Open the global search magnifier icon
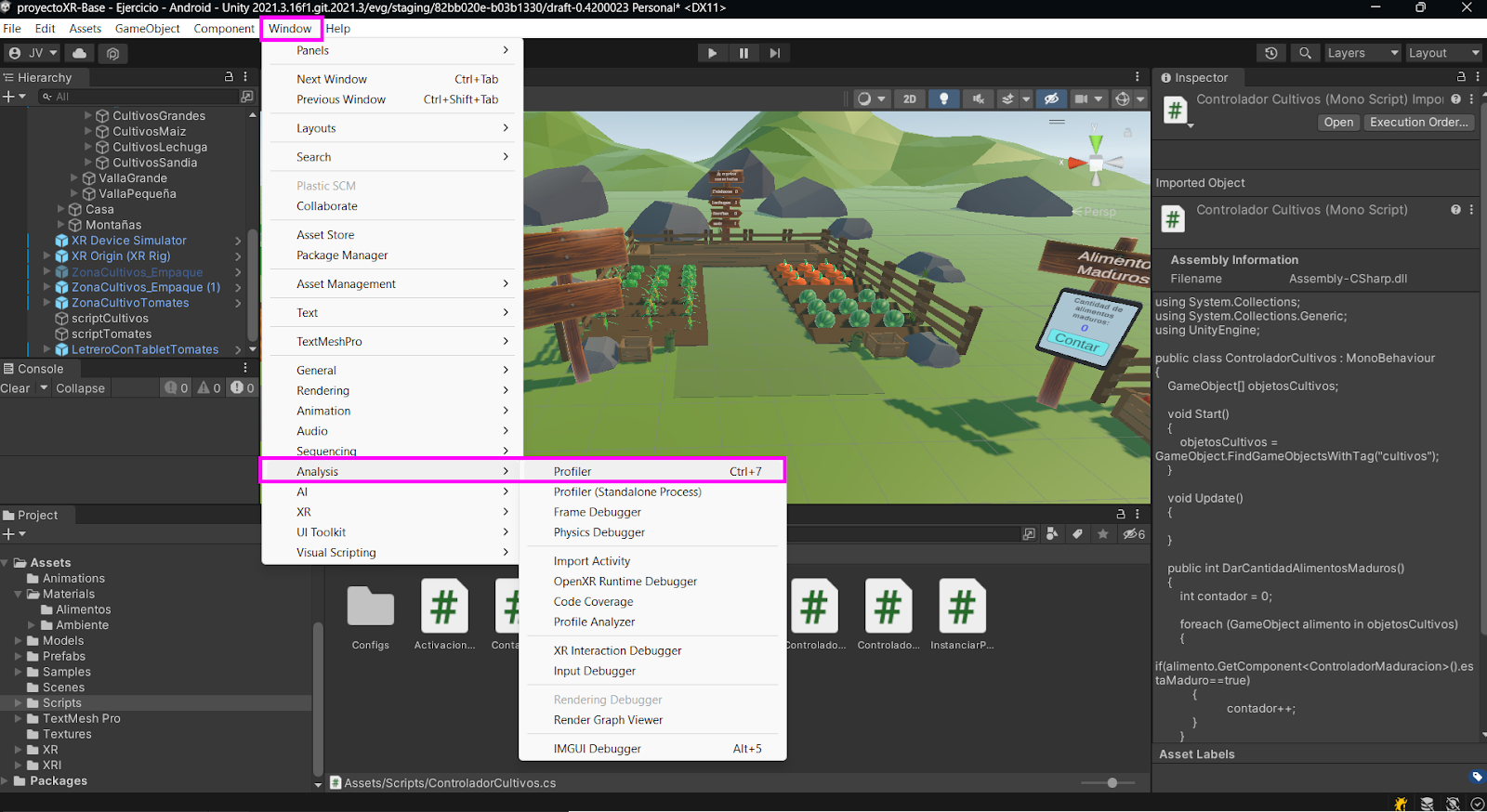The width and height of the screenshot is (1487, 812). (1305, 53)
